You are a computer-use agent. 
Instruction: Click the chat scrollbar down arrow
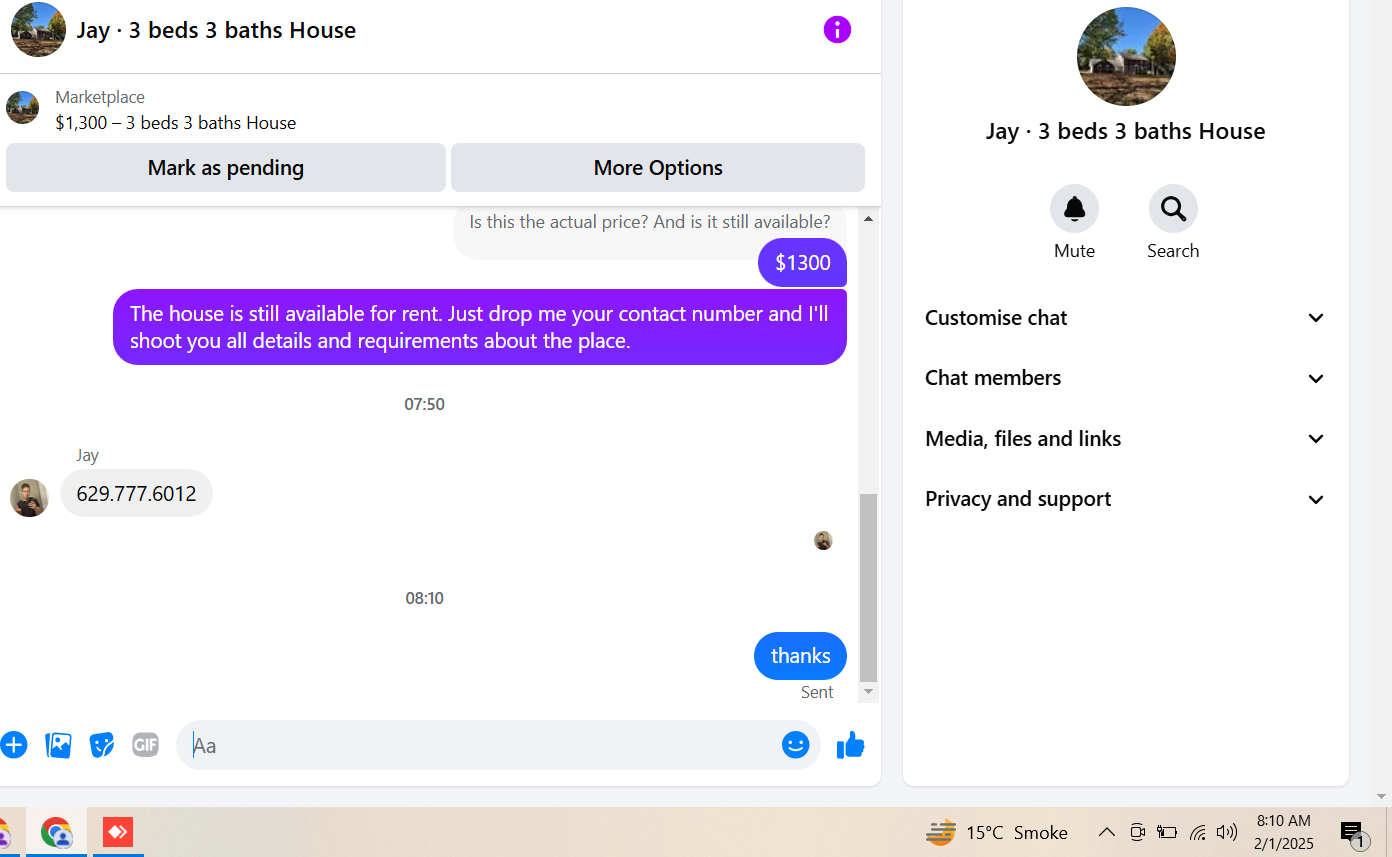pyautogui.click(x=868, y=692)
